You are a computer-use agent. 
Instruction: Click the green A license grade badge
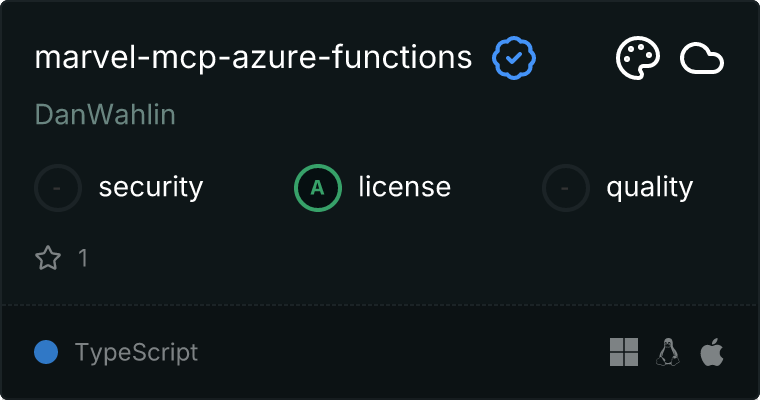318,187
